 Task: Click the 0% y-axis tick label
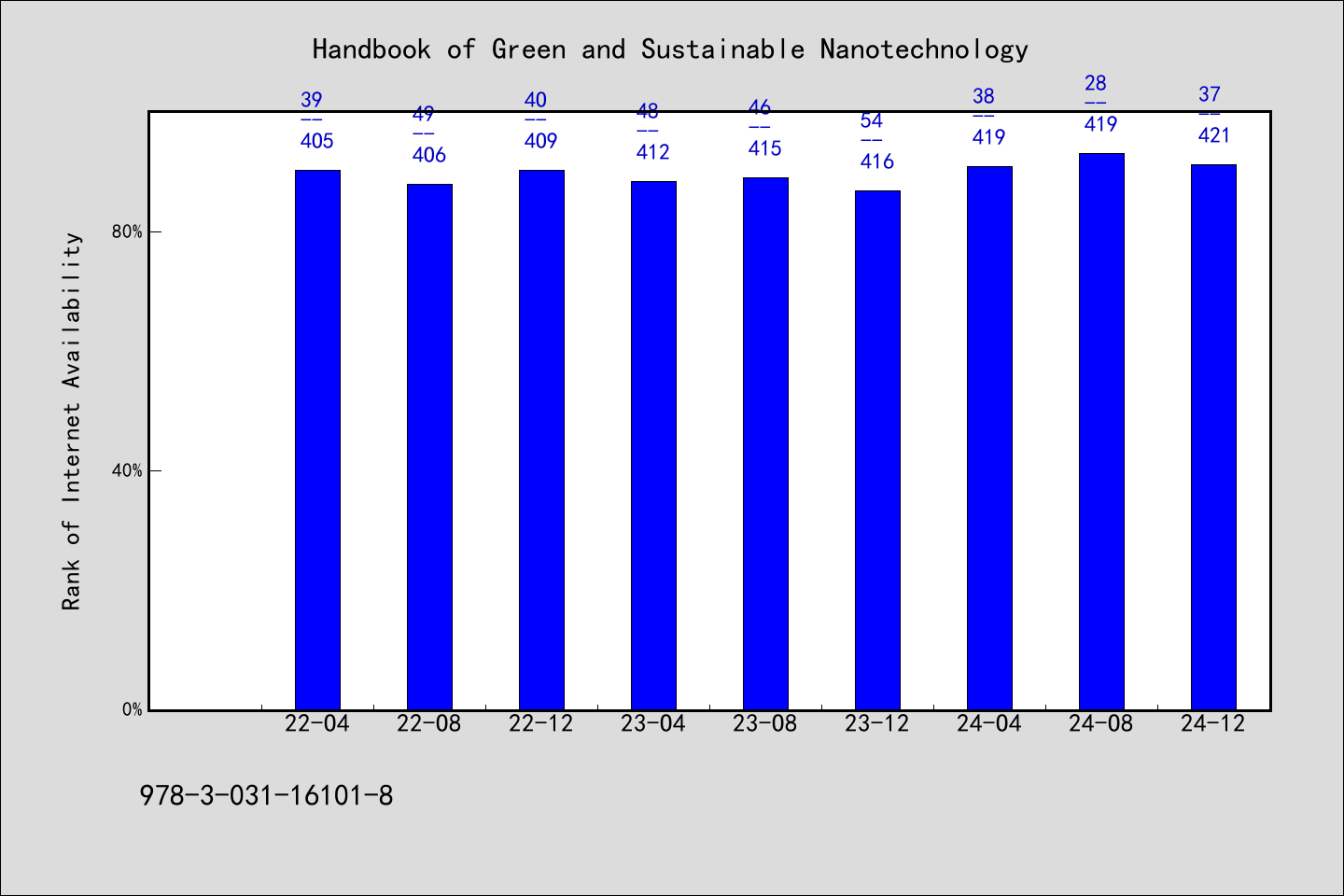(x=133, y=709)
